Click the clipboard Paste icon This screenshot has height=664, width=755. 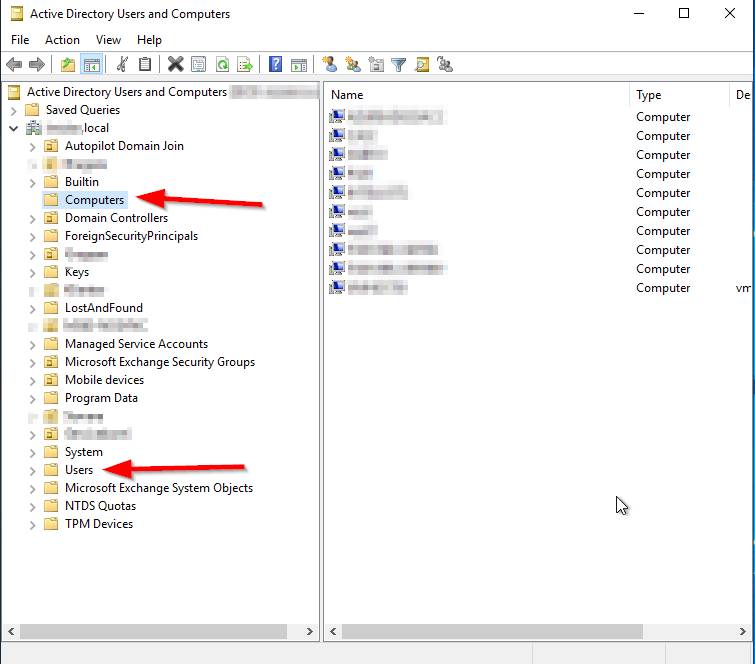click(145, 64)
